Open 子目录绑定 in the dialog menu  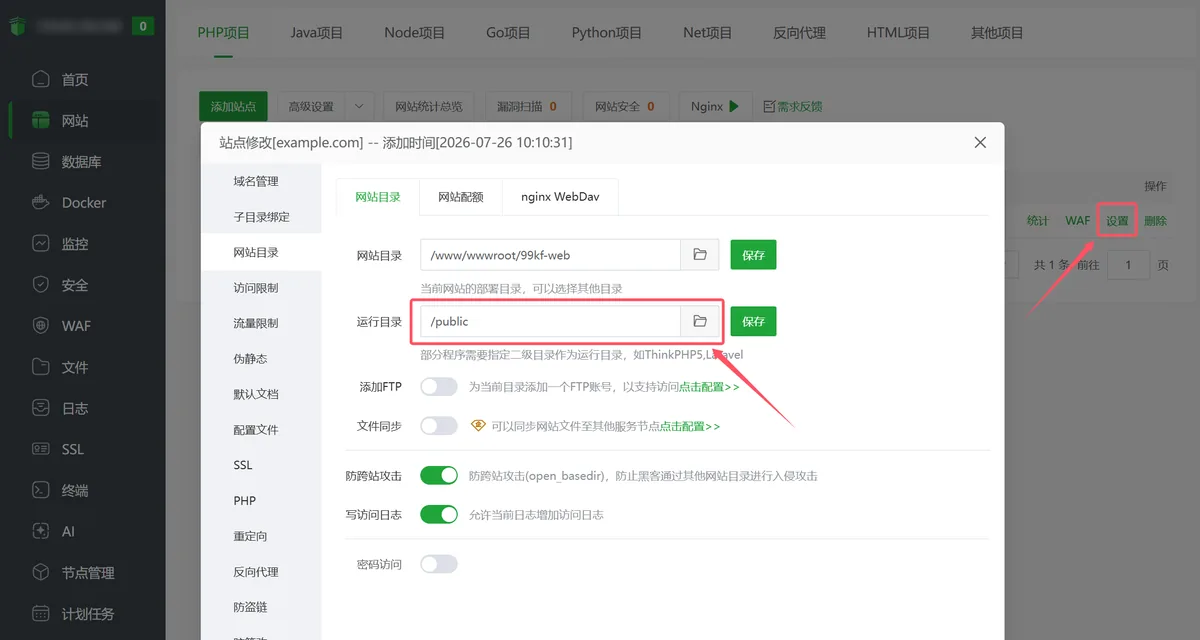(x=261, y=217)
